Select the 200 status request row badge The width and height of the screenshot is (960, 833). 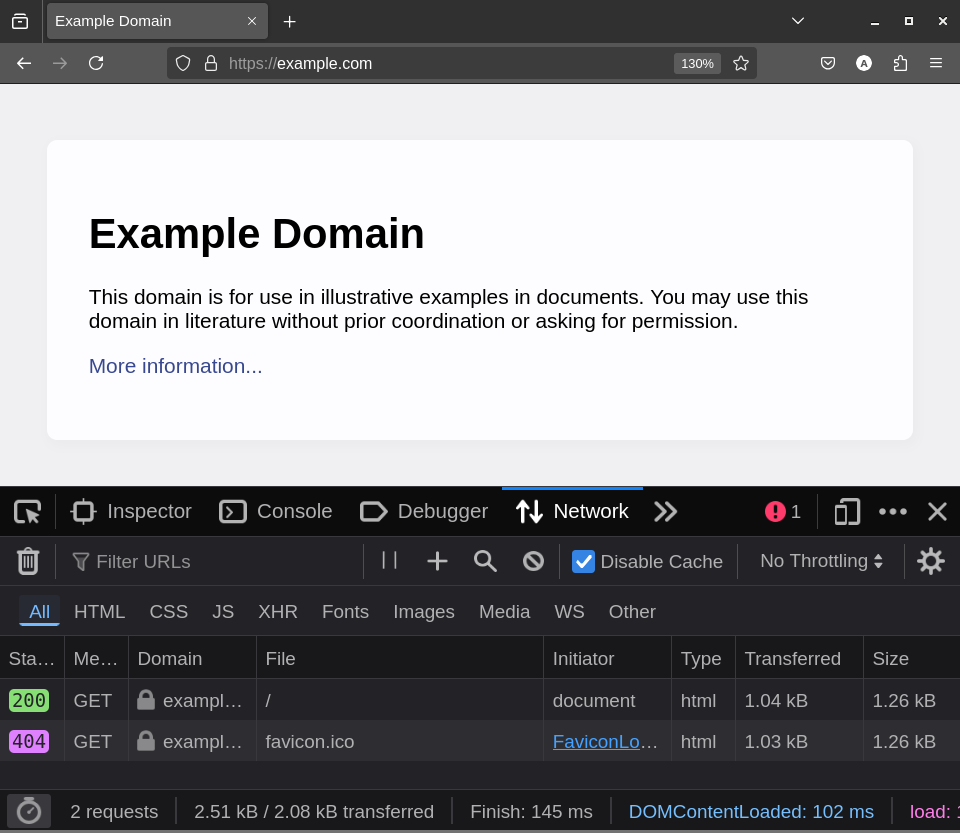point(29,700)
